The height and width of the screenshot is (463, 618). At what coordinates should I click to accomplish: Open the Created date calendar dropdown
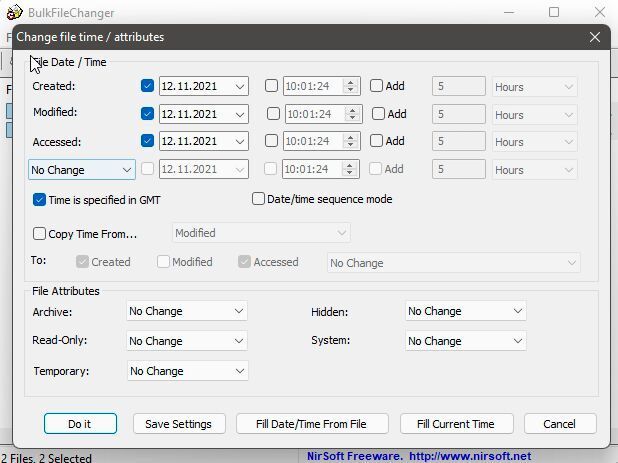[x=240, y=87]
